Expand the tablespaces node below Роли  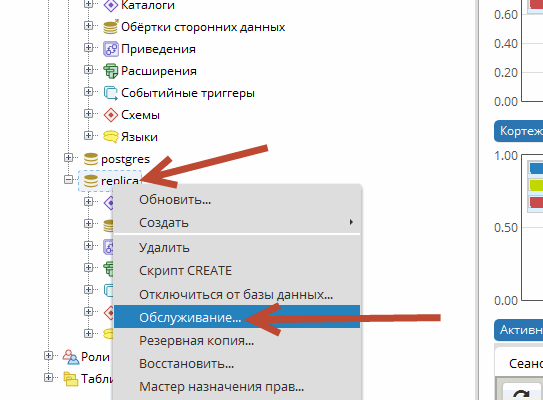[48, 377]
